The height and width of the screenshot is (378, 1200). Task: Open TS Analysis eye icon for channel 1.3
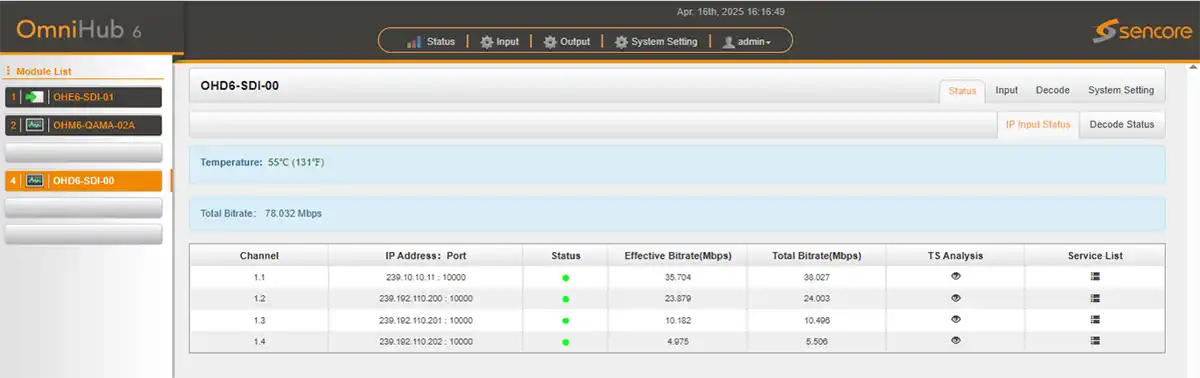(x=955, y=319)
